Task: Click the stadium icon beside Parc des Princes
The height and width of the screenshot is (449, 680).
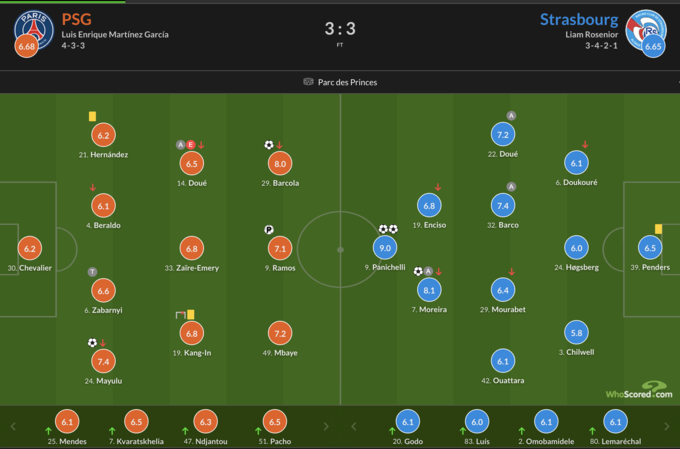Action: [x=308, y=82]
